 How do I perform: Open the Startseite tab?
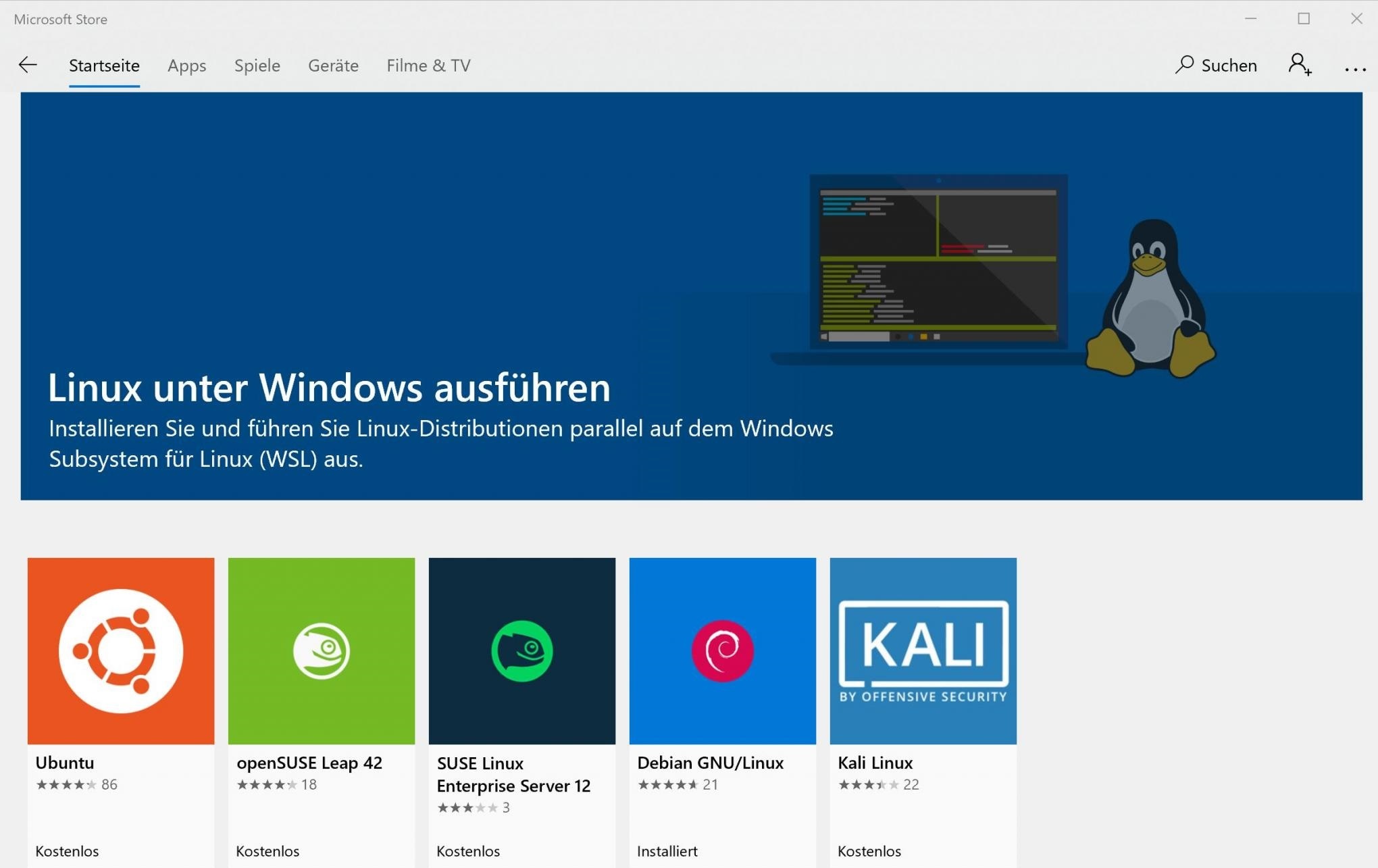[104, 66]
